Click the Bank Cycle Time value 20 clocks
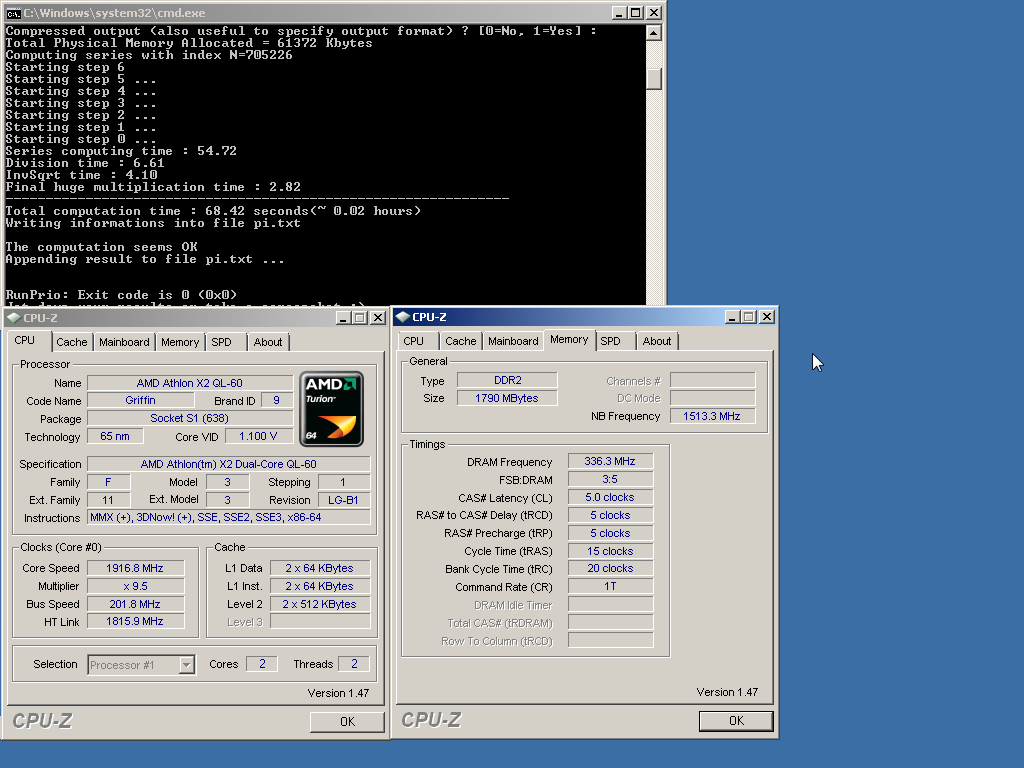The image size is (1024, 768). pyautogui.click(x=610, y=568)
